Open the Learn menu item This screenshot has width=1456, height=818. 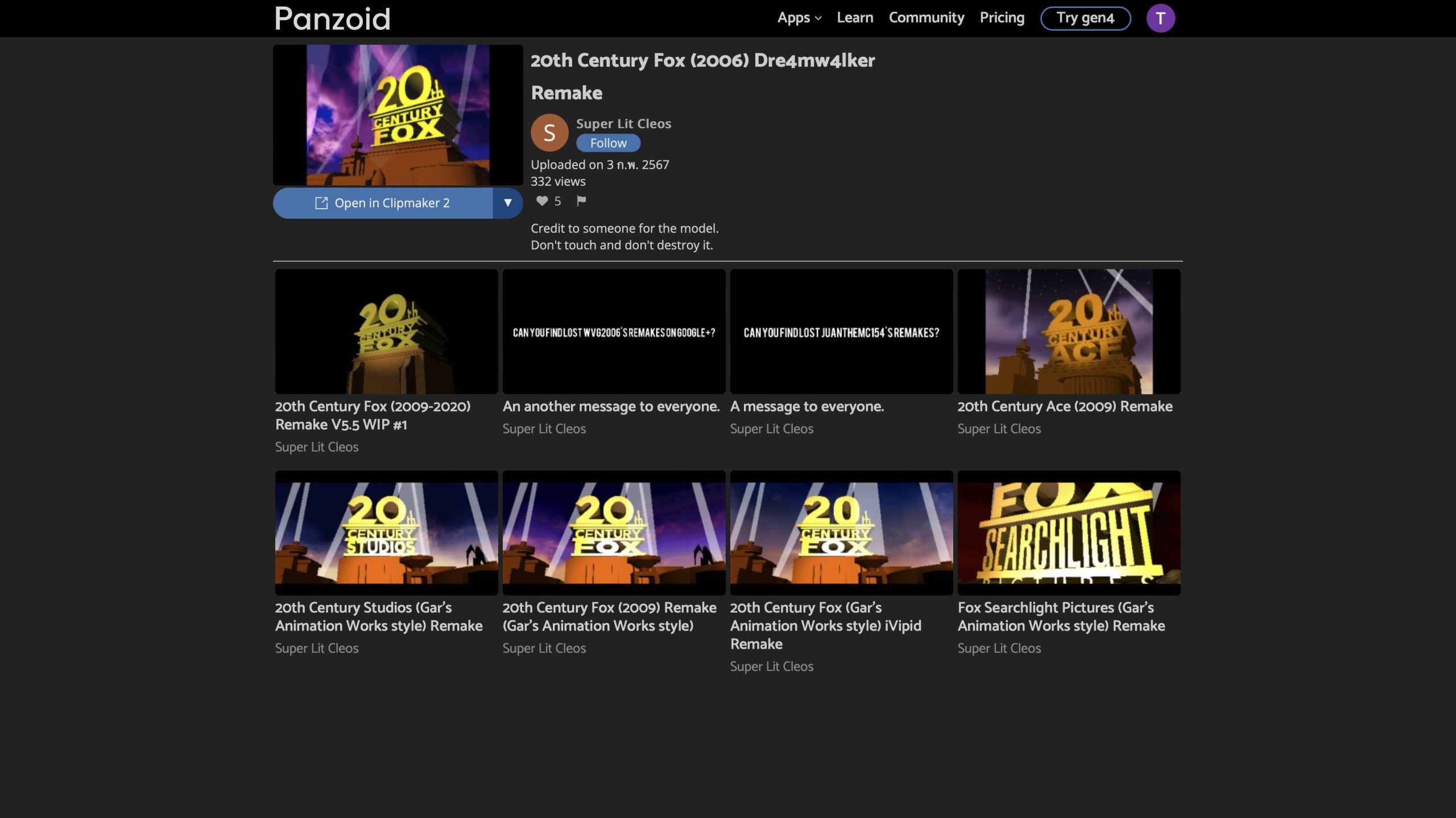(x=855, y=18)
